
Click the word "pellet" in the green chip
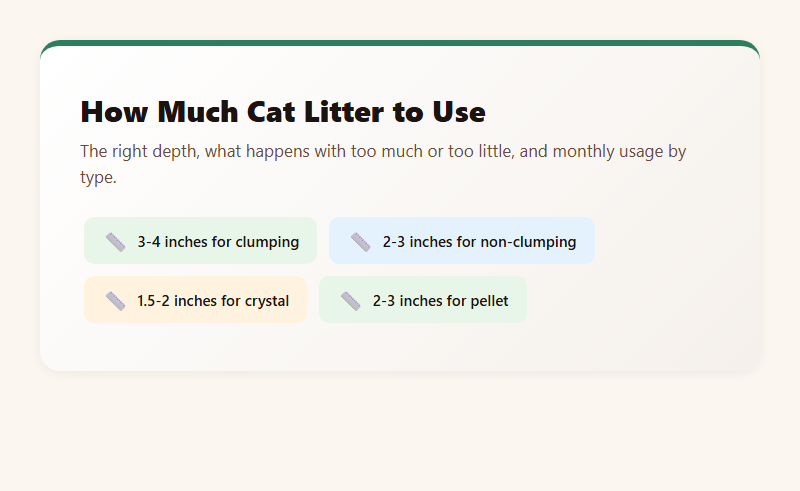point(486,301)
